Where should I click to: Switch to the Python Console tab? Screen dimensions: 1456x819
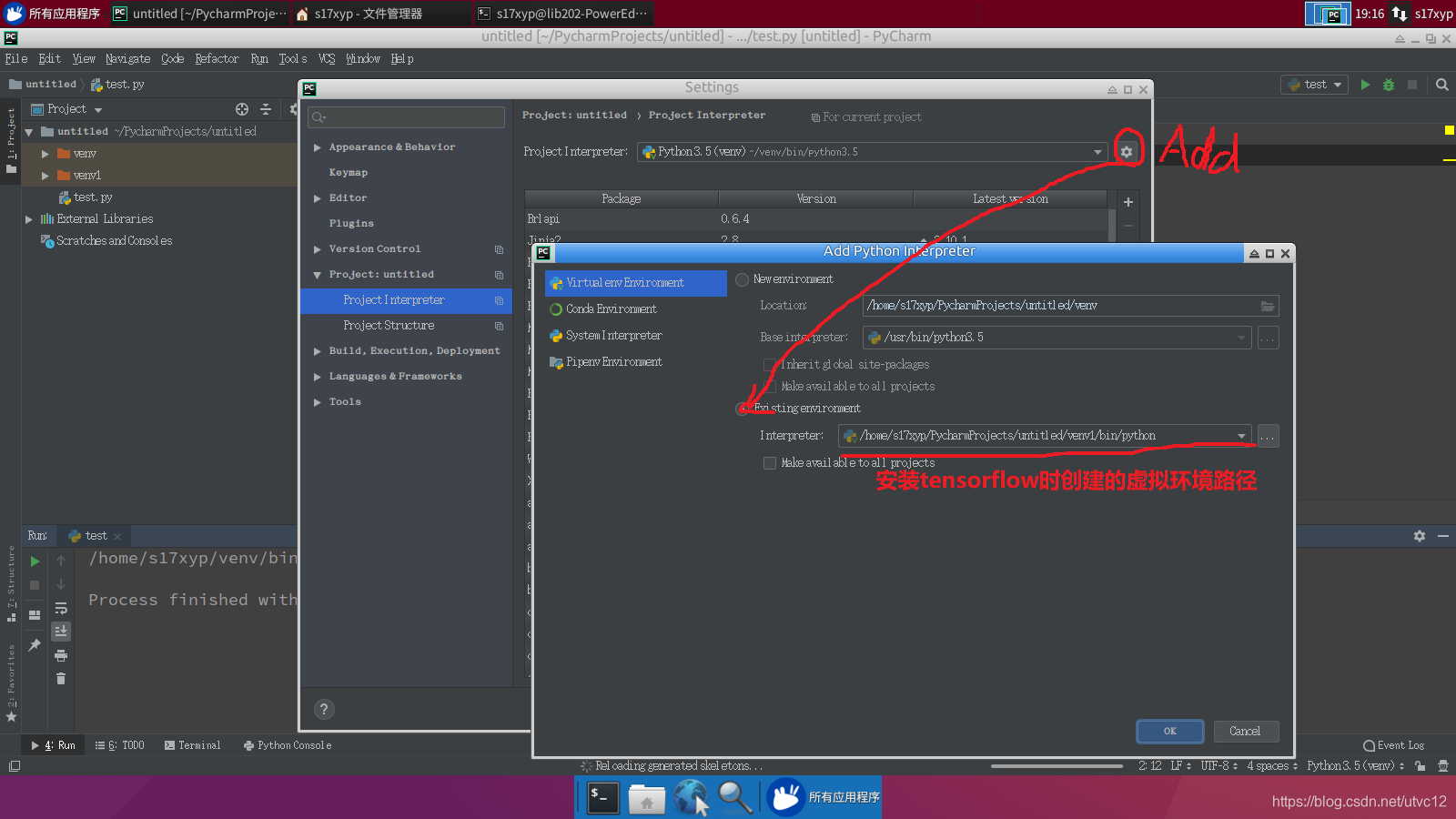point(288,745)
